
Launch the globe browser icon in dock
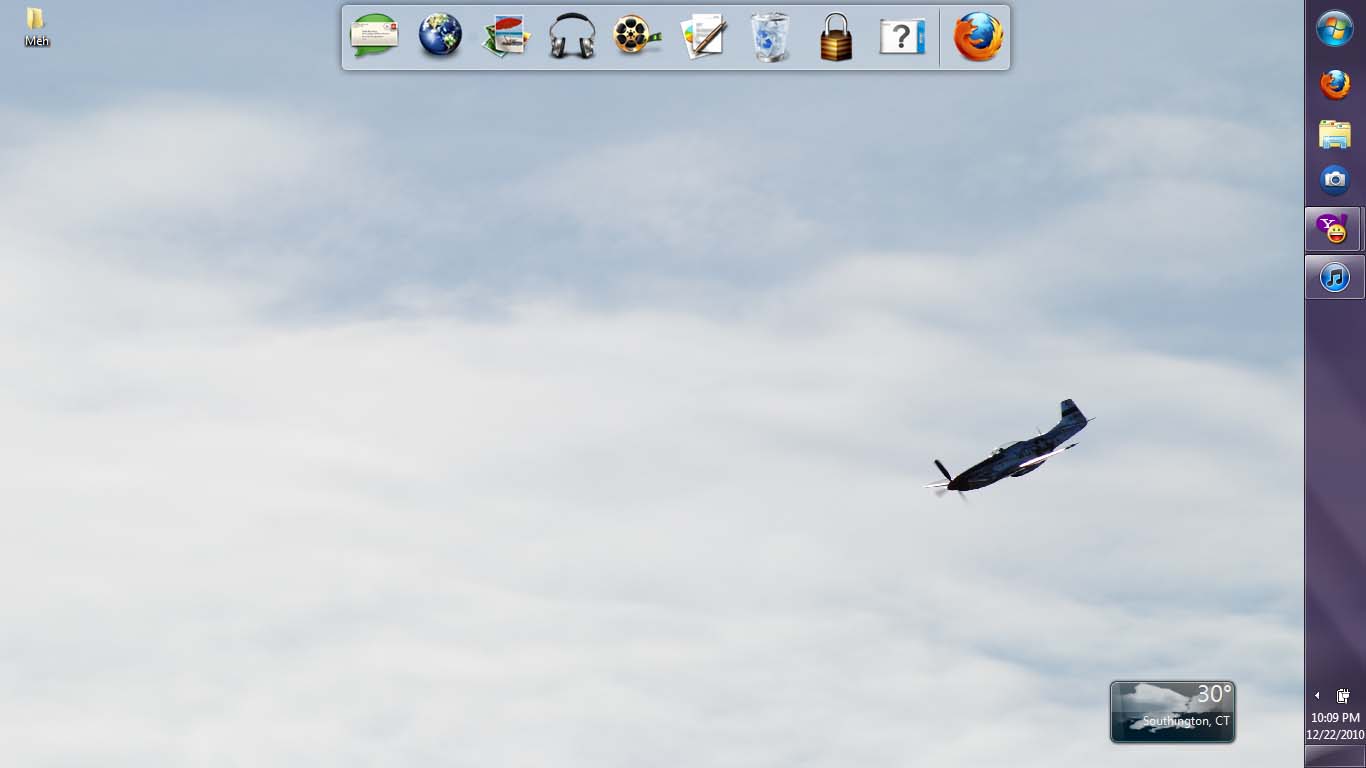[440, 37]
